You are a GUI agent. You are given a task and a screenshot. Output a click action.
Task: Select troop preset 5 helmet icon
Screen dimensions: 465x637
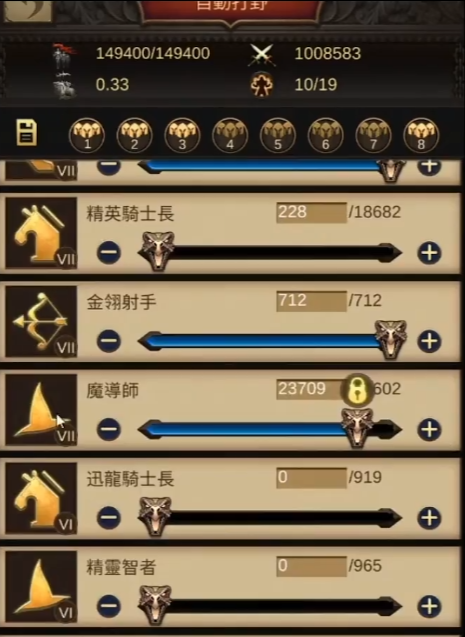coord(278,135)
